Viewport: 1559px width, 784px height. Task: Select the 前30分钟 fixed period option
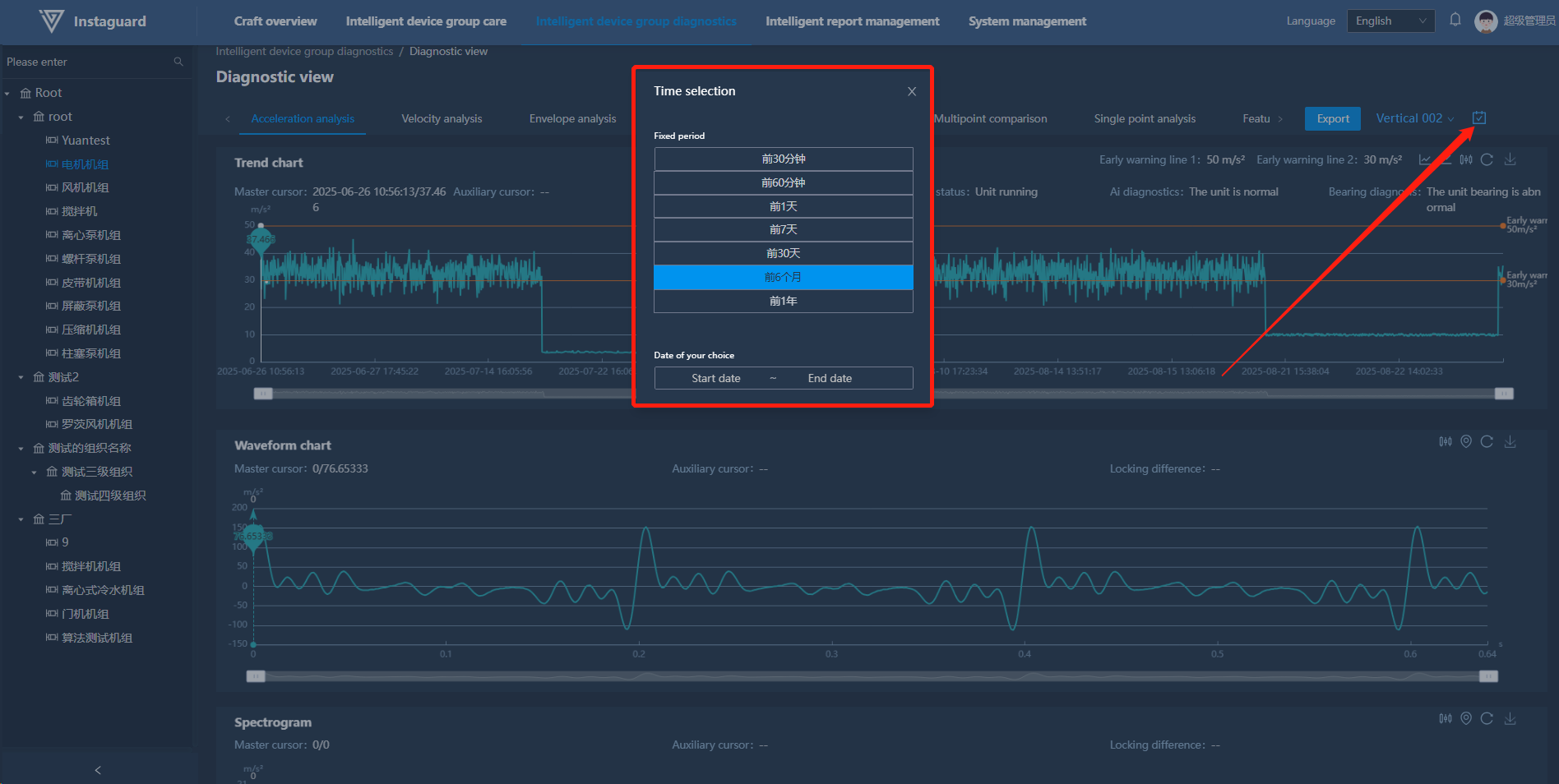[x=783, y=159]
